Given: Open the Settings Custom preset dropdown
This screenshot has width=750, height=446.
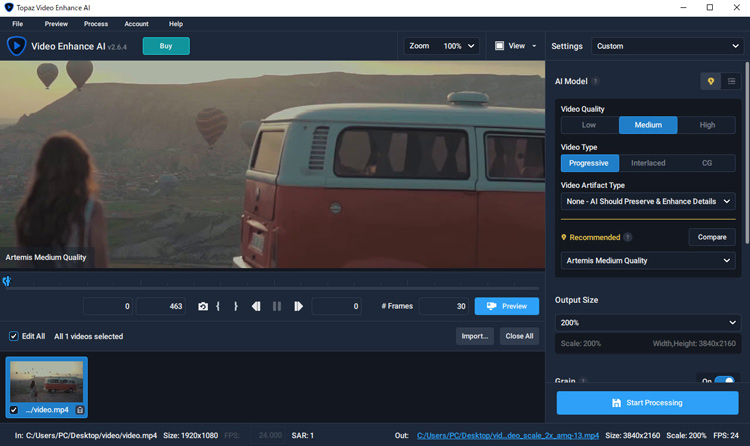Looking at the screenshot, I should (667, 46).
